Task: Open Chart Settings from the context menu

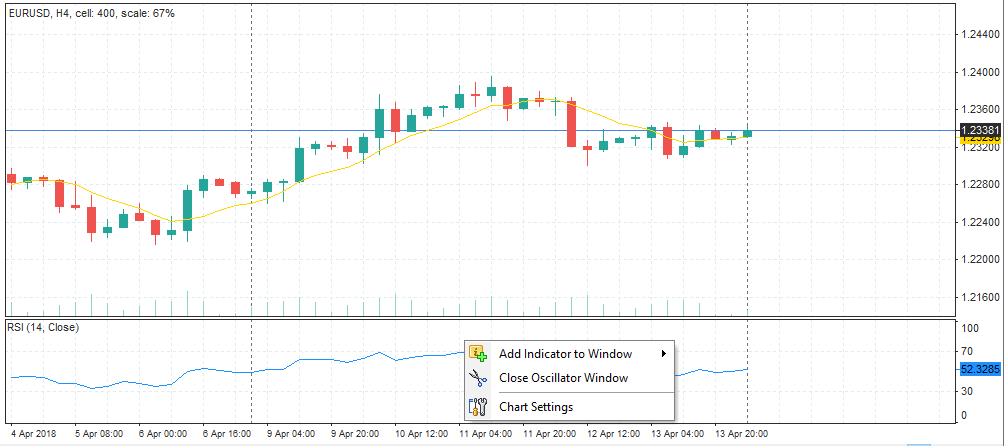Action: click(536, 407)
